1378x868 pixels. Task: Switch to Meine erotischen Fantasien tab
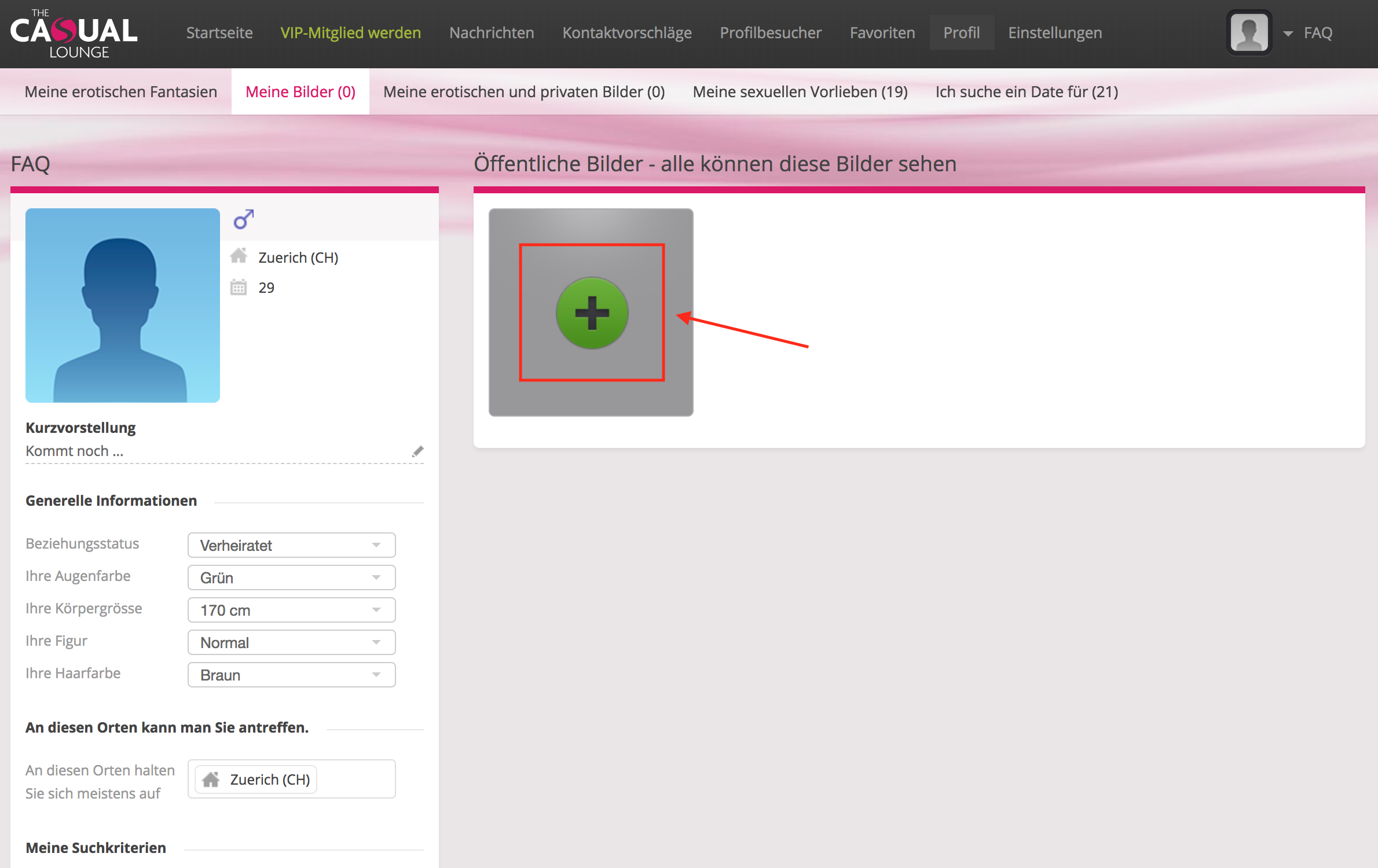coord(120,91)
